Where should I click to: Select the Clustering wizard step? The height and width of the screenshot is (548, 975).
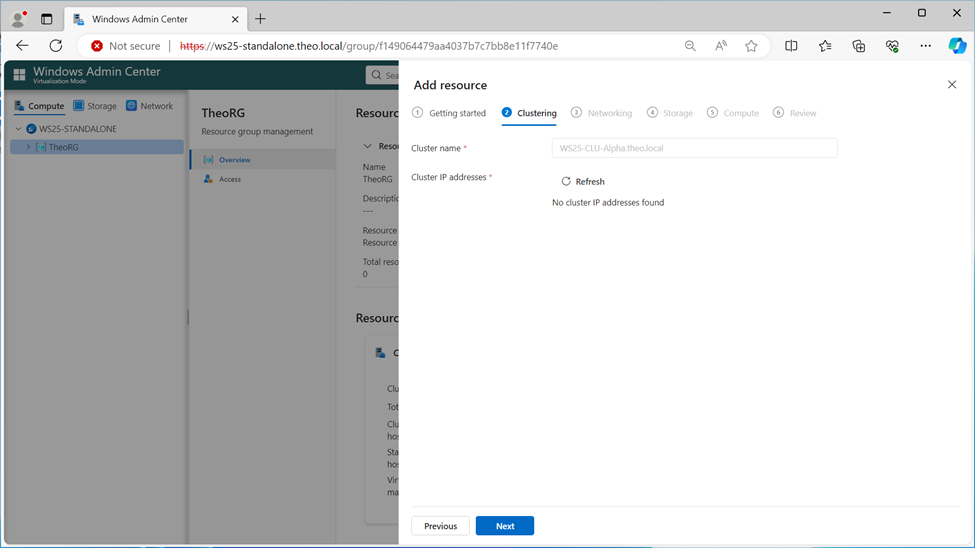pos(529,113)
